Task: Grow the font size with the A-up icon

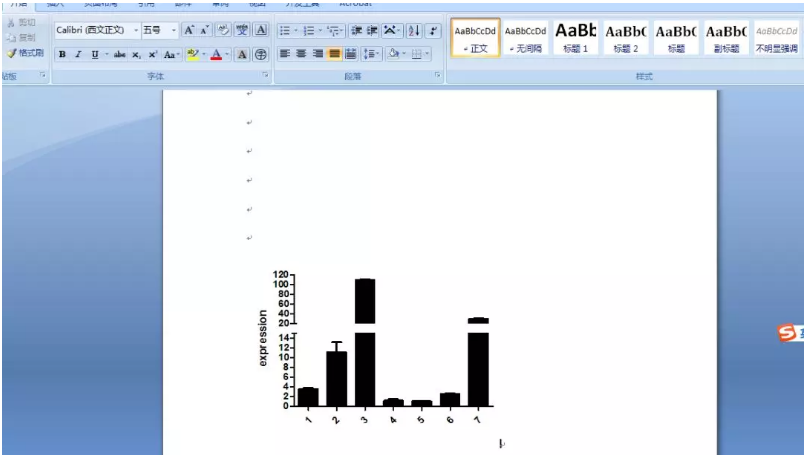Action: point(189,30)
